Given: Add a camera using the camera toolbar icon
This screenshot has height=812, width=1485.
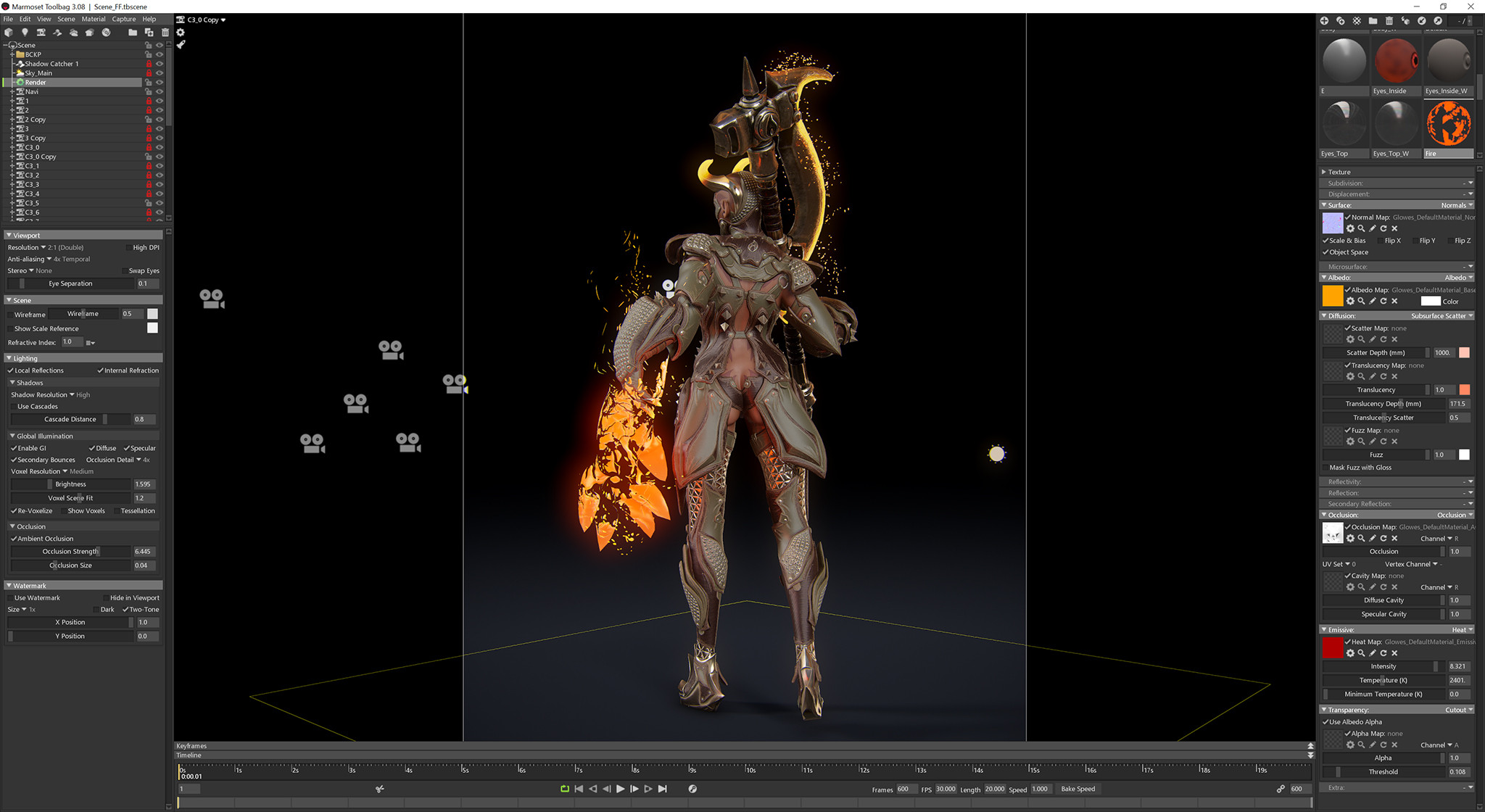Looking at the screenshot, I should [42, 32].
